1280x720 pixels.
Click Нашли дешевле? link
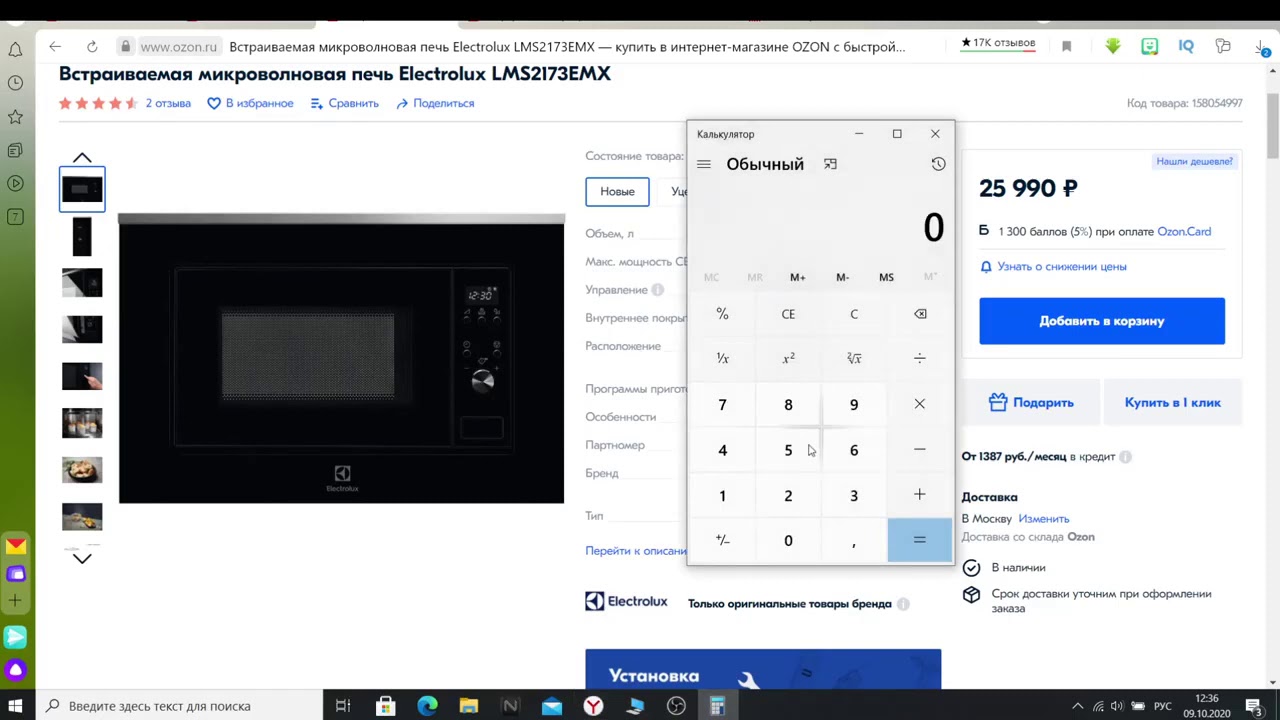pos(1195,161)
